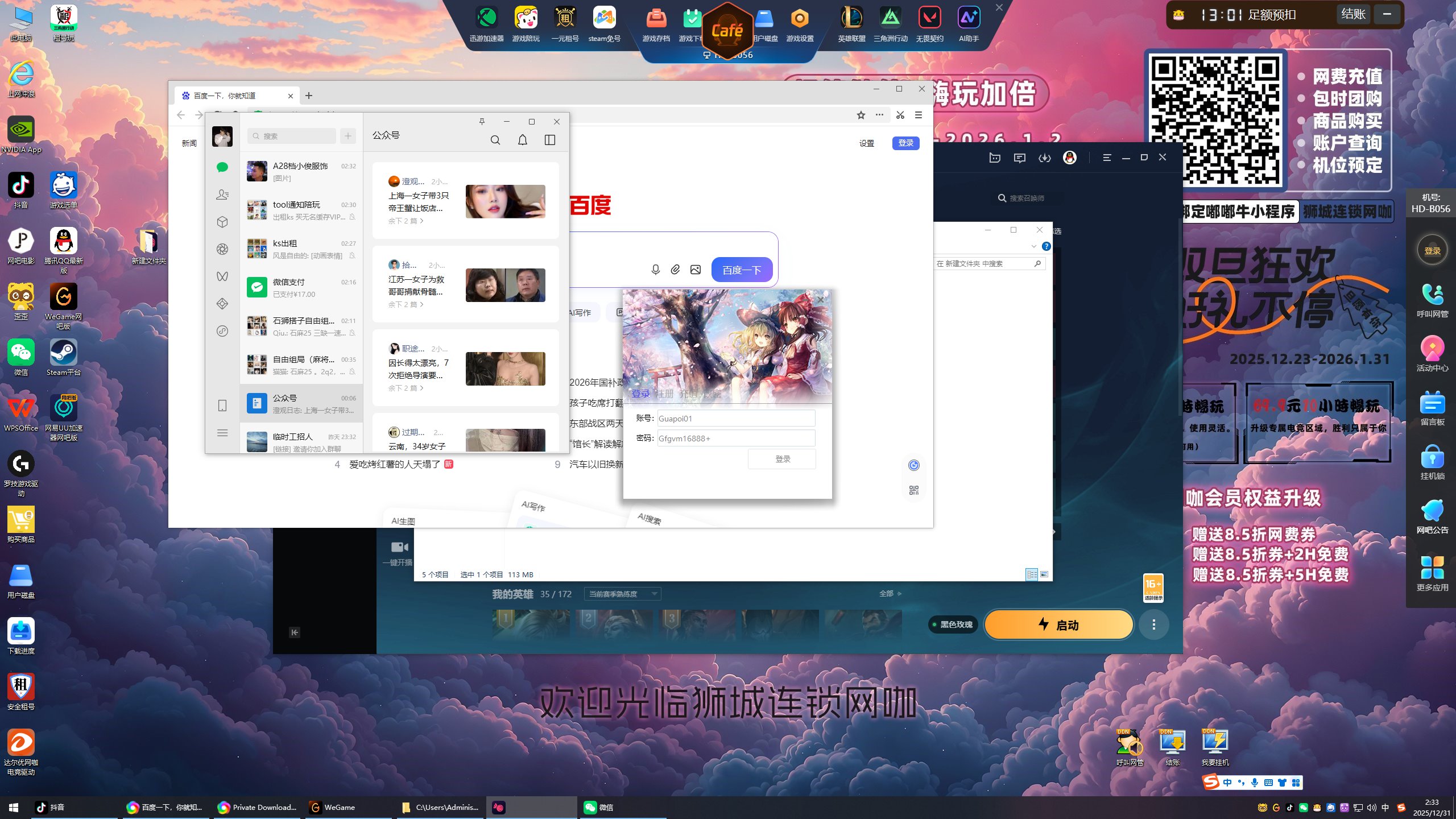Image resolution: width=1456 pixels, height=819 pixels.
Task: Expand the Explorer ribbon chevron
Action: pyautogui.click(x=1033, y=247)
